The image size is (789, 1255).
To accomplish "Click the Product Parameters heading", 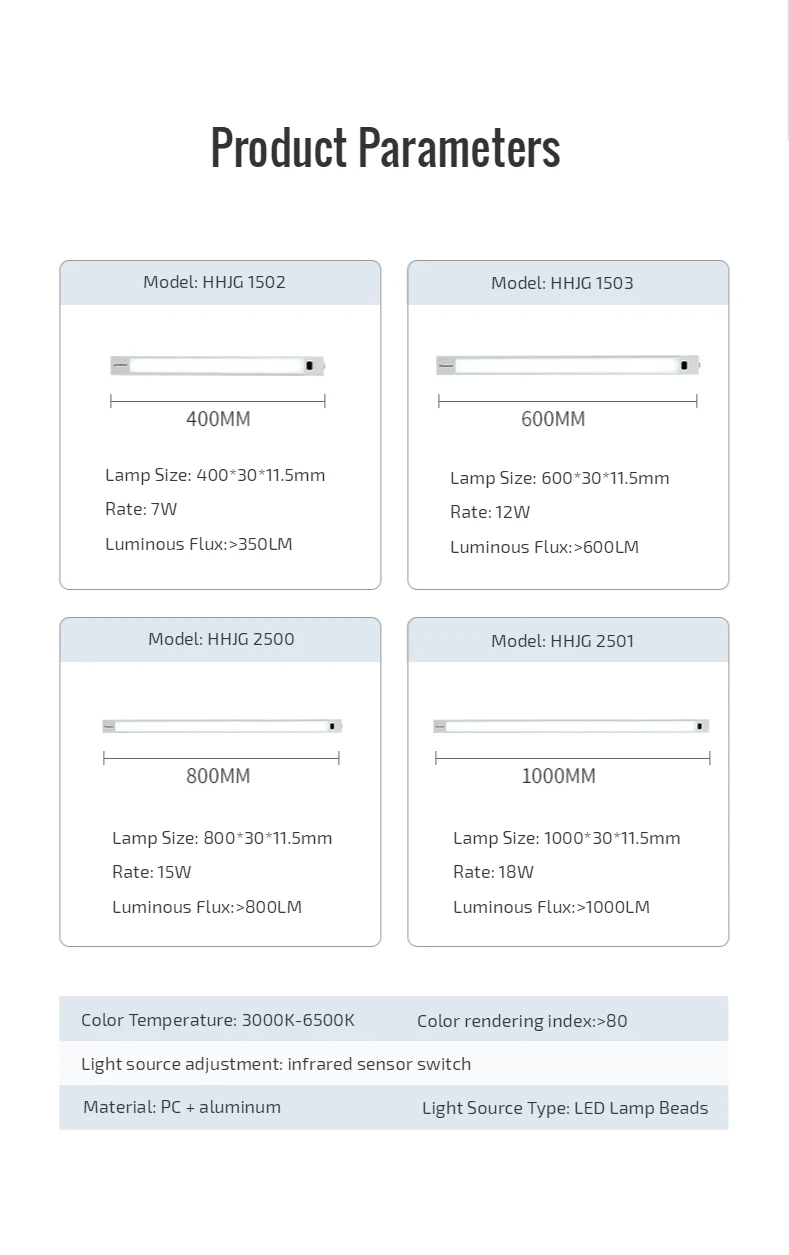I will (385, 148).
